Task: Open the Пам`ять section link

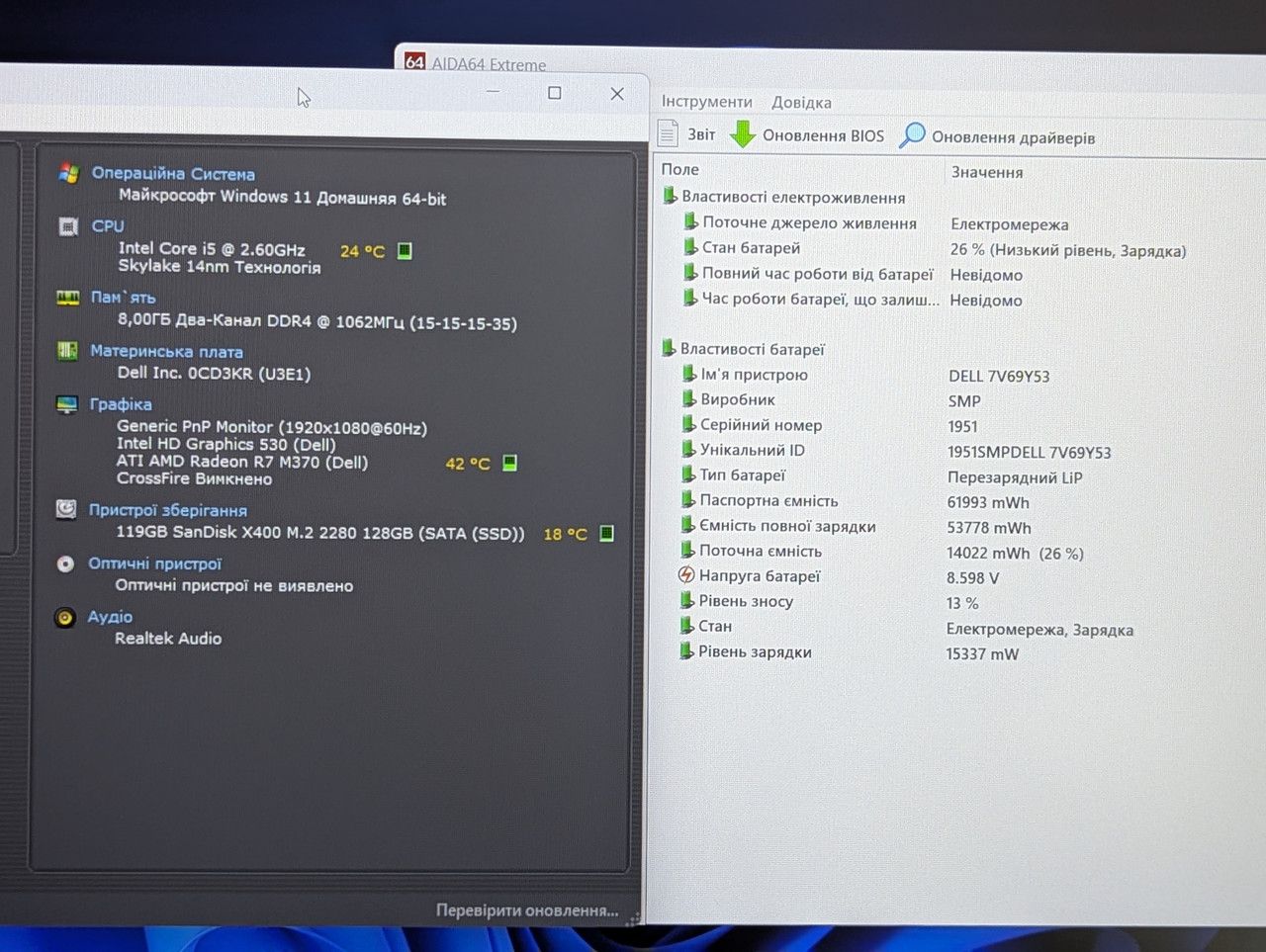Action: pos(123,298)
